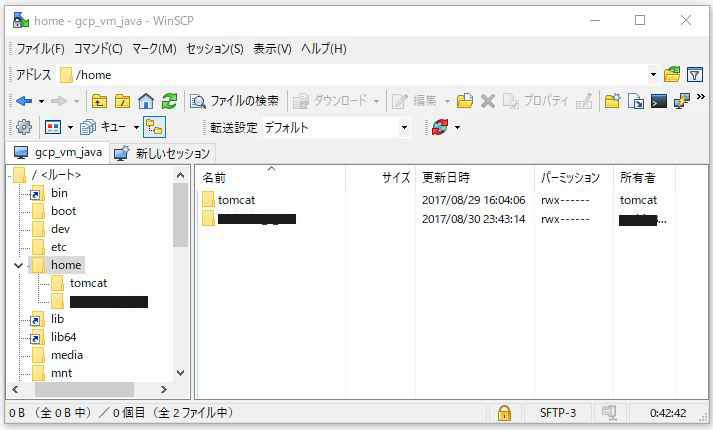Screen dimensions: 713x430
Task: Open session in PuTTY icon
Action: (x=682, y=101)
